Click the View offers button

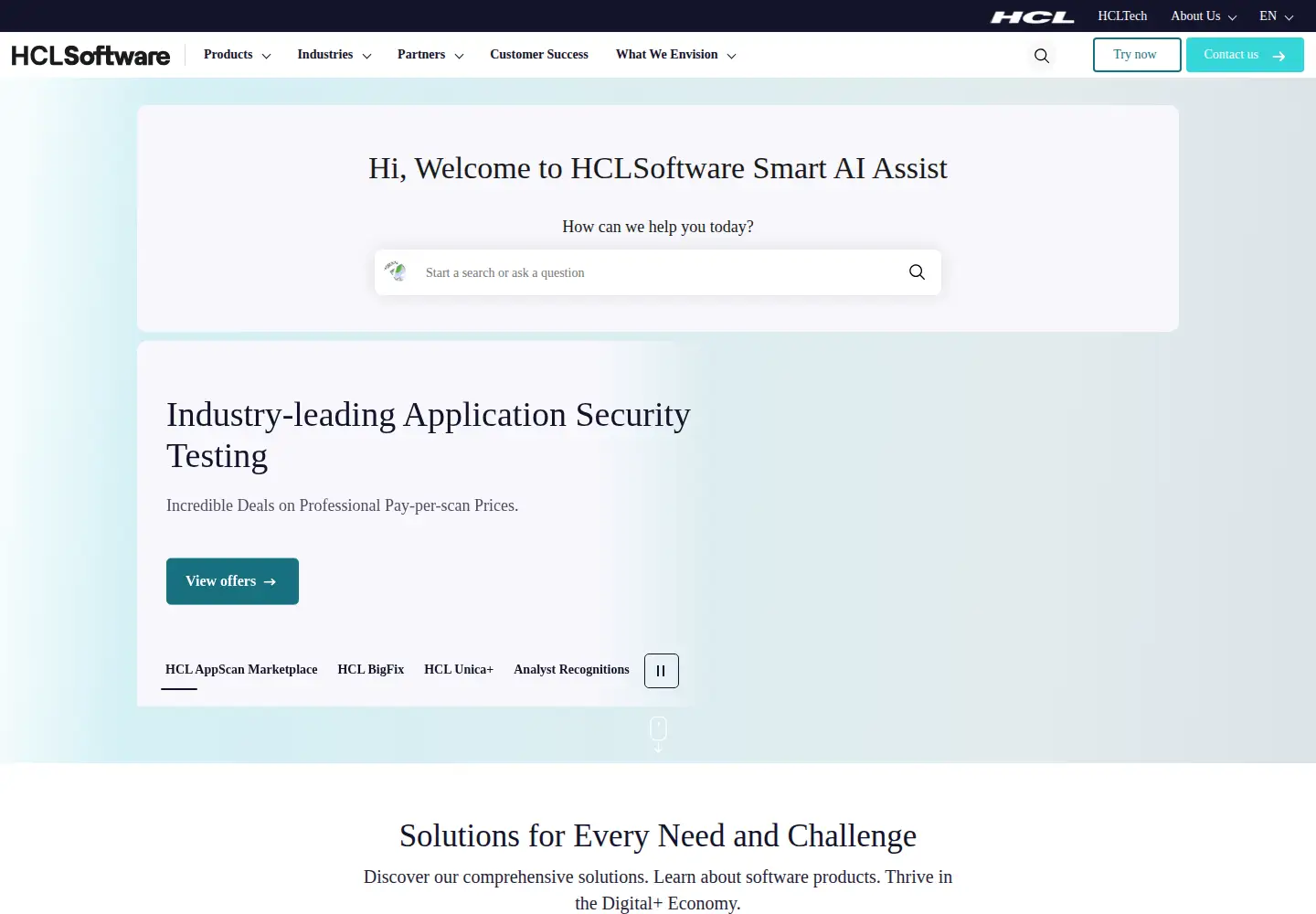click(232, 581)
